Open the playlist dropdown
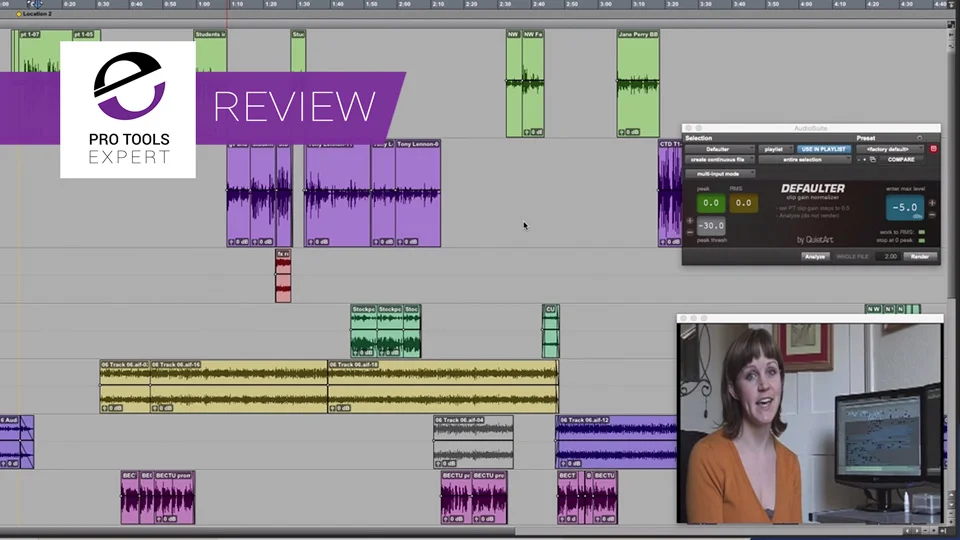The height and width of the screenshot is (540, 960). [776, 149]
